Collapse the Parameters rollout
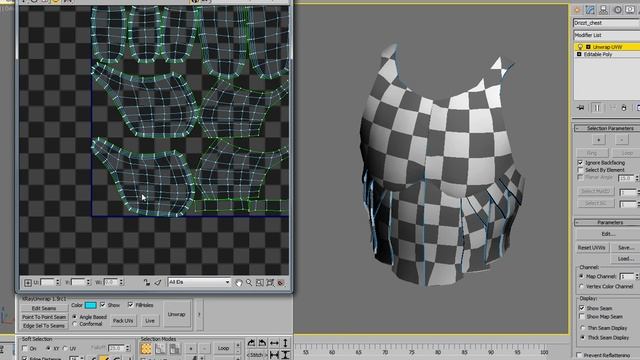Image resolution: width=640 pixels, height=360 pixels. (x=578, y=222)
